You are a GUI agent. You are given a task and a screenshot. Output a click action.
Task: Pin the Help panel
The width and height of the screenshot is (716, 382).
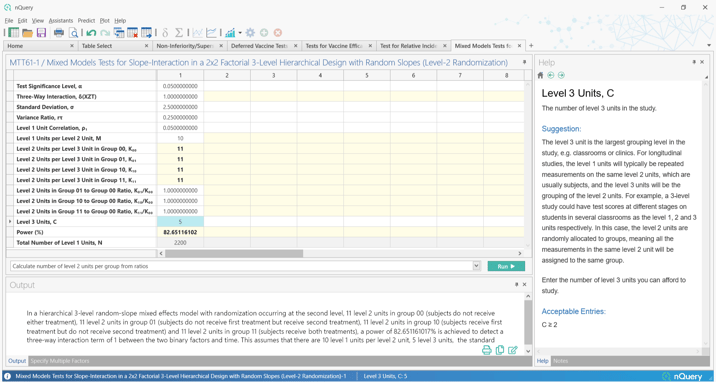694,62
